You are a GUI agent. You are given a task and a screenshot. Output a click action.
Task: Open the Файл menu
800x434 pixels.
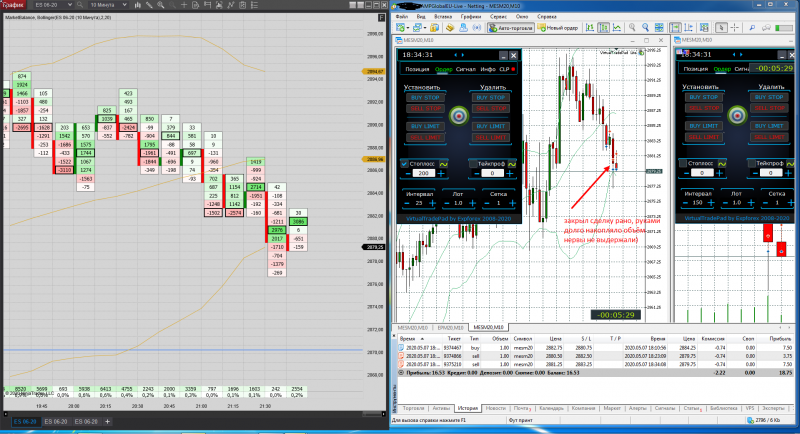click(402, 16)
